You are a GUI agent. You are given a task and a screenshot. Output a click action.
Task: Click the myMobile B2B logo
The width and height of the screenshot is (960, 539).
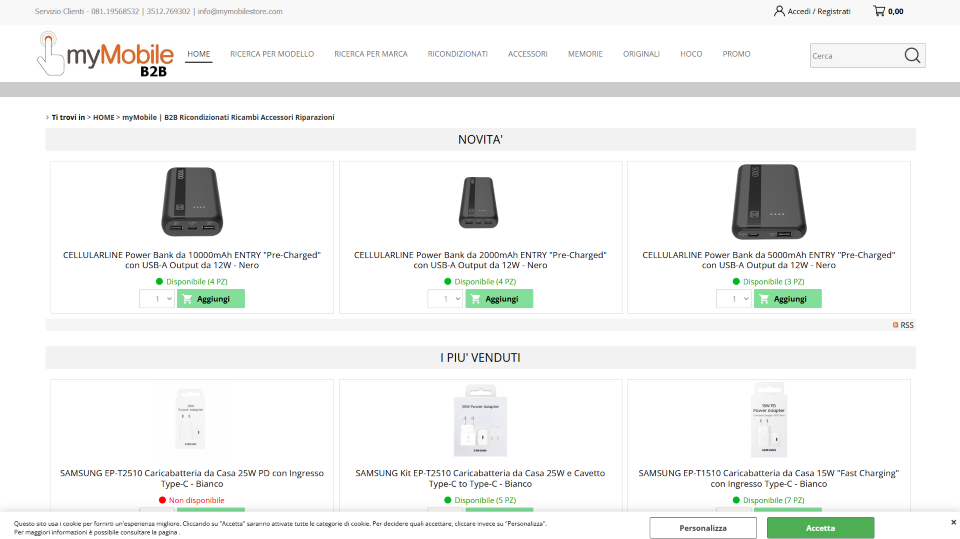pyautogui.click(x=105, y=55)
